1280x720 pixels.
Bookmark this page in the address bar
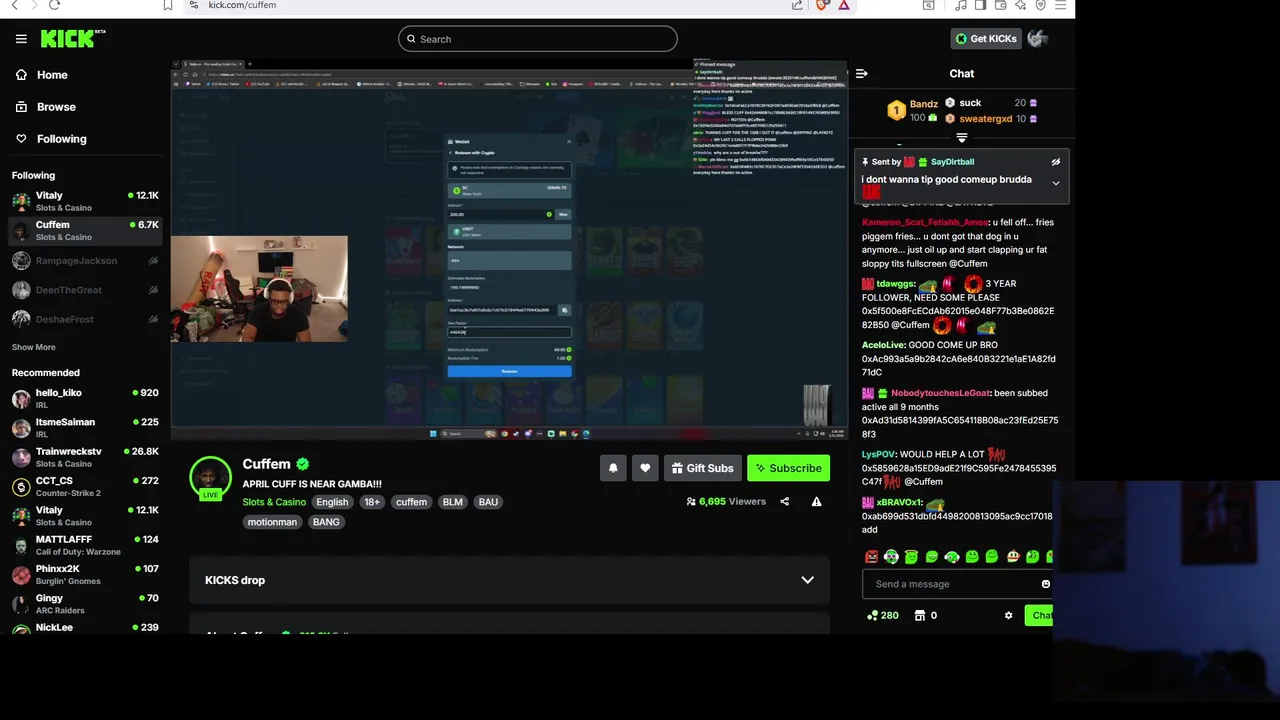click(x=168, y=5)
